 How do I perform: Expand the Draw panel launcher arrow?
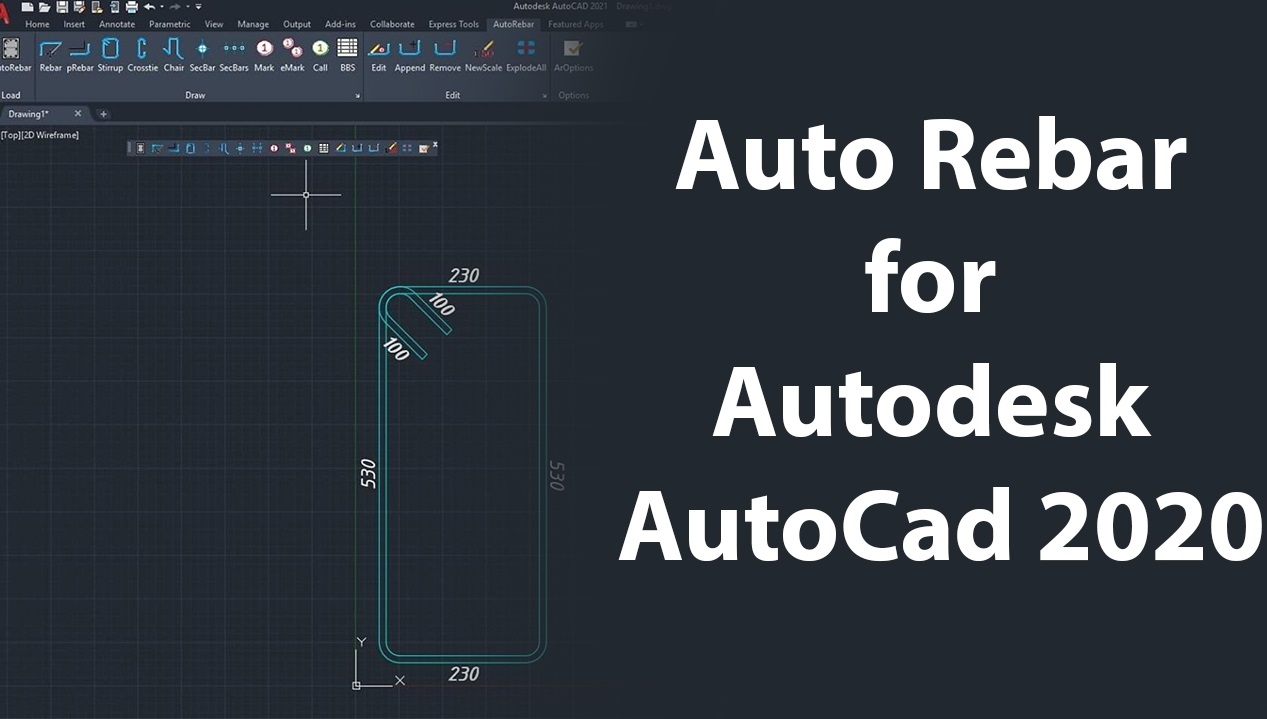(358, 96)
